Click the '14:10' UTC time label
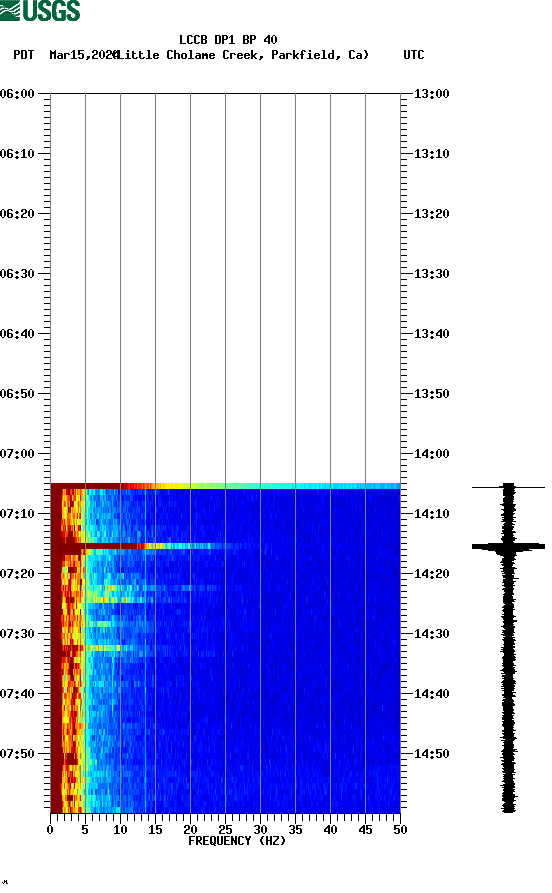The image size is (552, 893). 431,514
